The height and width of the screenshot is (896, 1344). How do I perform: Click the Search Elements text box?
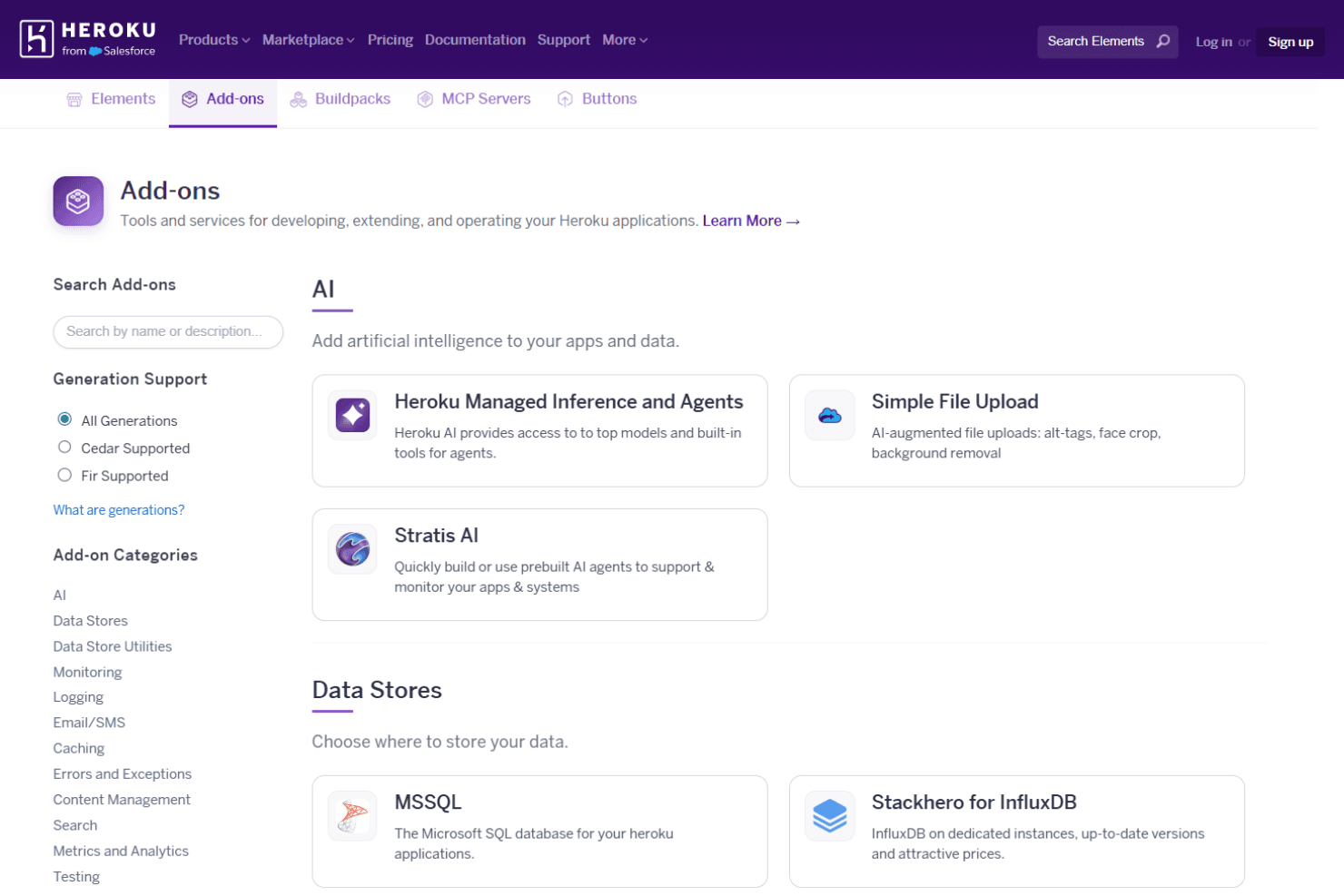pyautogui.click(x=1108, y=42)
